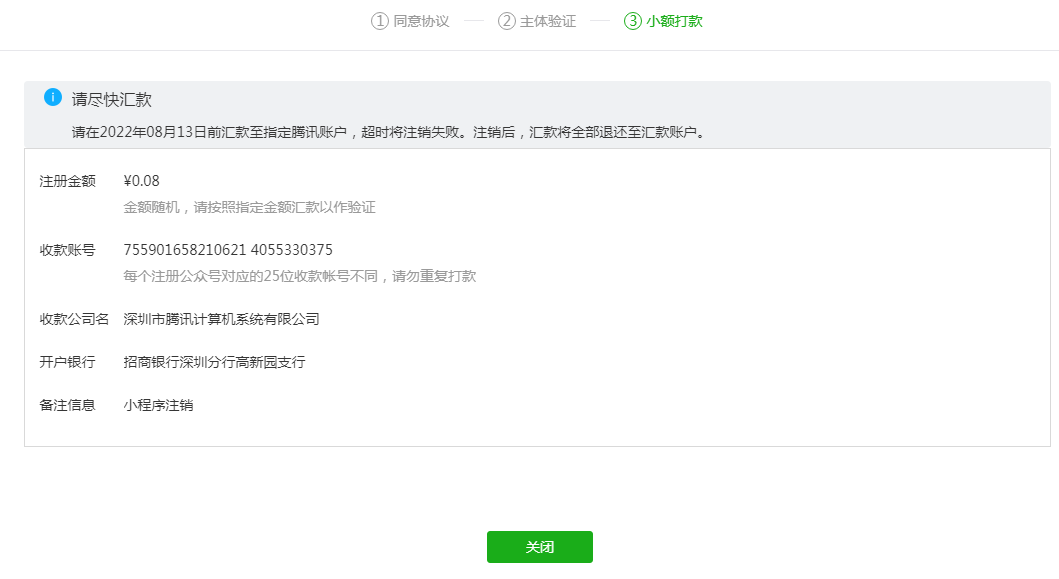Click the 小程序注销 remark value
1059x579 pixels.
point(158,405)
